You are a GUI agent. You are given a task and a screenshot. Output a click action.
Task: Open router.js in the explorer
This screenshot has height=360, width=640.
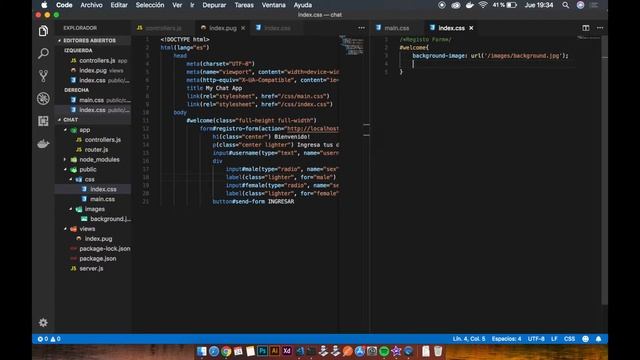click(96, 149)
